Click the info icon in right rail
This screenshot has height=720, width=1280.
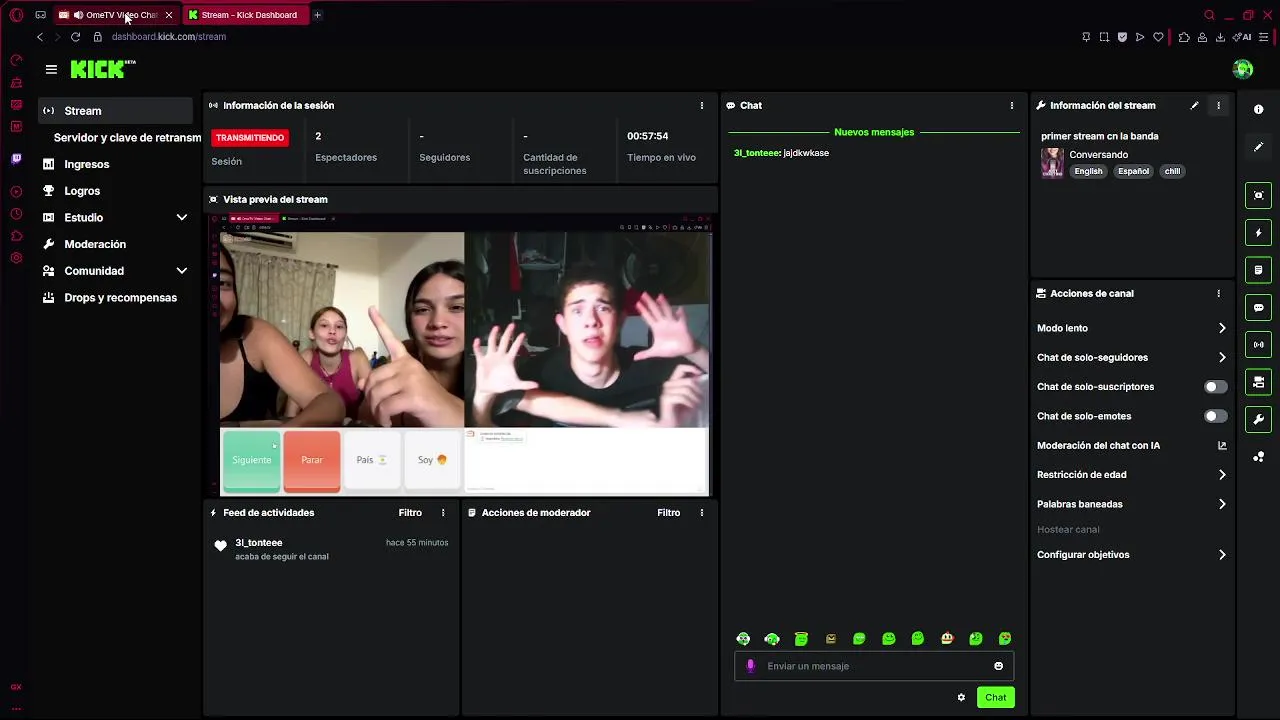click(1258, 109)
